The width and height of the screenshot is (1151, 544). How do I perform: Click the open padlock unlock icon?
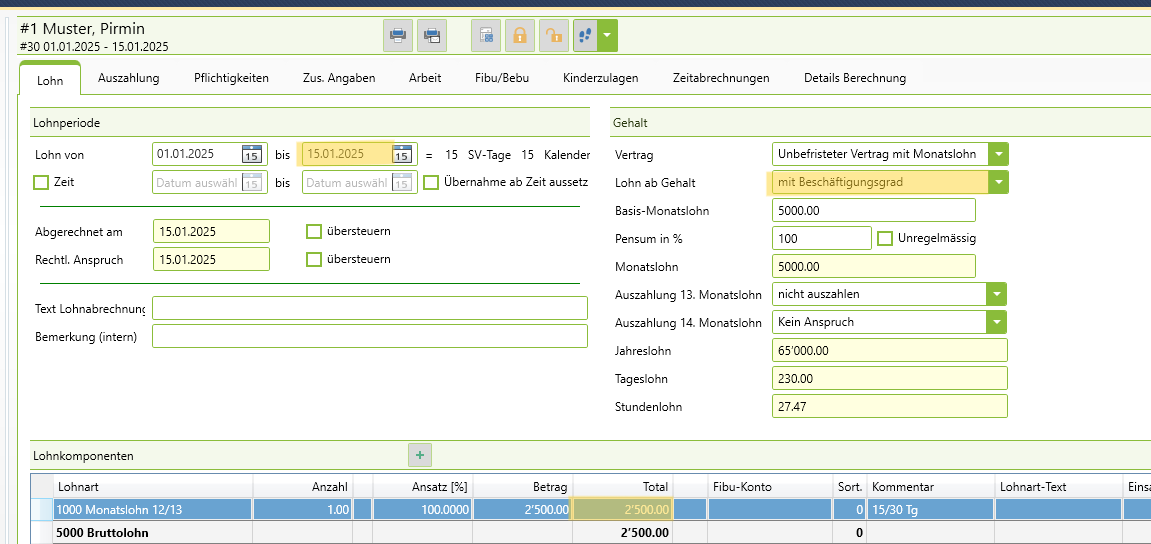[x=552, y=36]
